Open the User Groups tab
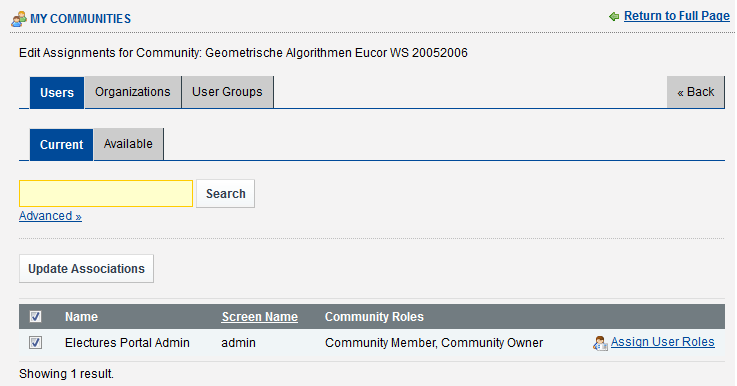This screenshot has height=386, width=737. [x=227, y=92]
